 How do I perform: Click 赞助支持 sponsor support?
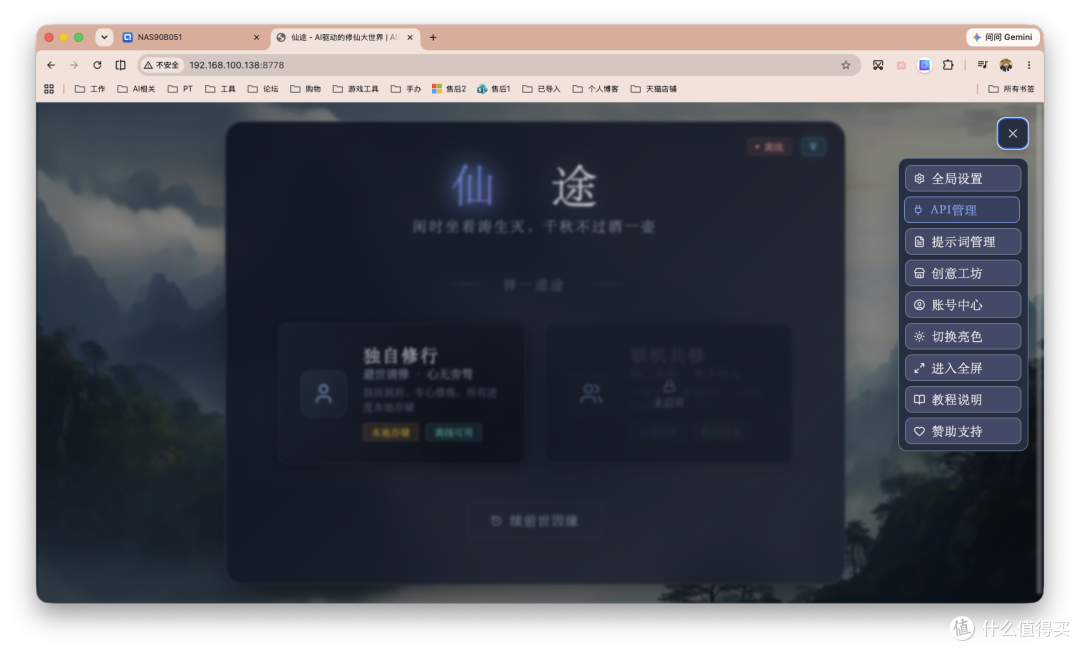click(962, 431)
